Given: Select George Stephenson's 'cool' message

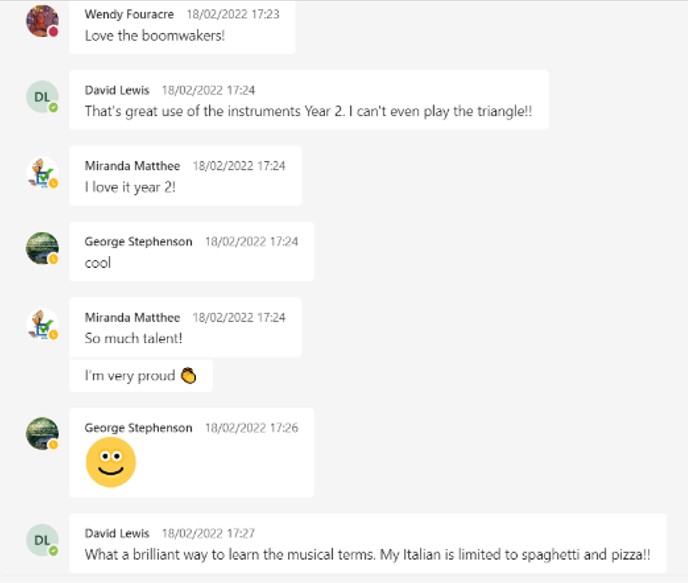Looking at the screenshot, I should click(x=192, y=252).
